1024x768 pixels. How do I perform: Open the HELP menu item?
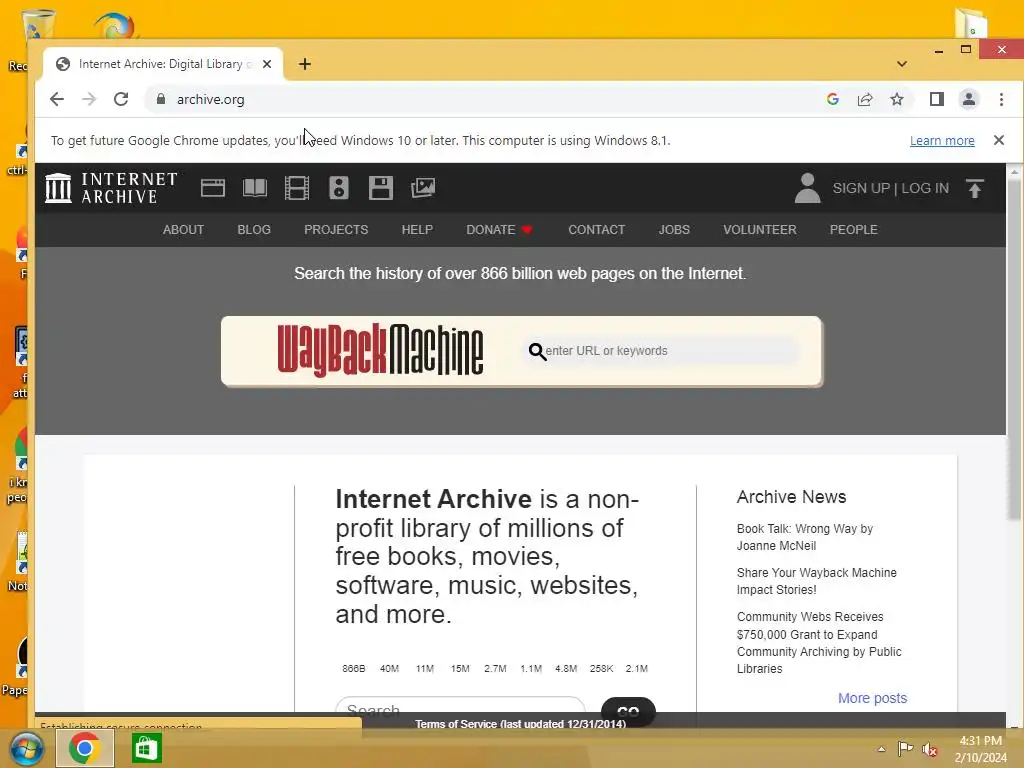click(x=417, y=230)
